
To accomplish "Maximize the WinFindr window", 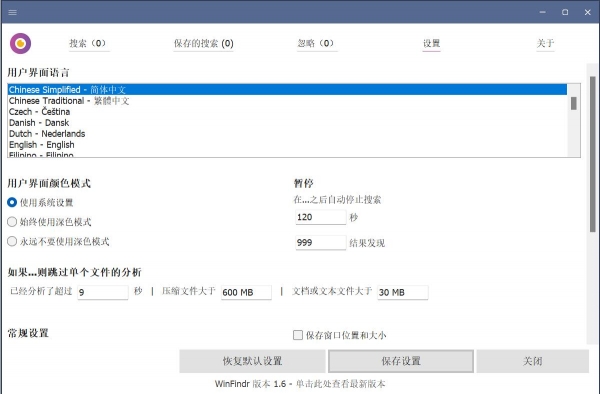I will coord(565,12).
